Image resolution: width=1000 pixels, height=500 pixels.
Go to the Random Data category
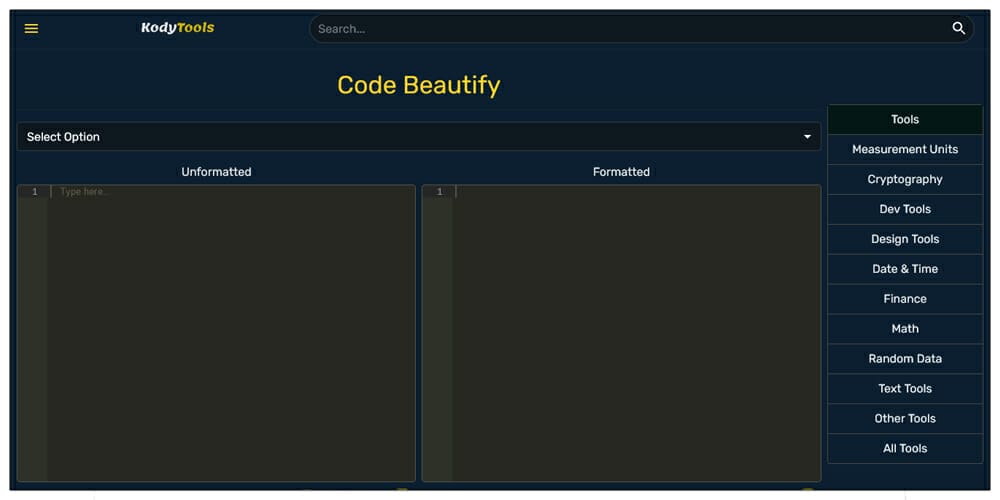tap(905, 358)
